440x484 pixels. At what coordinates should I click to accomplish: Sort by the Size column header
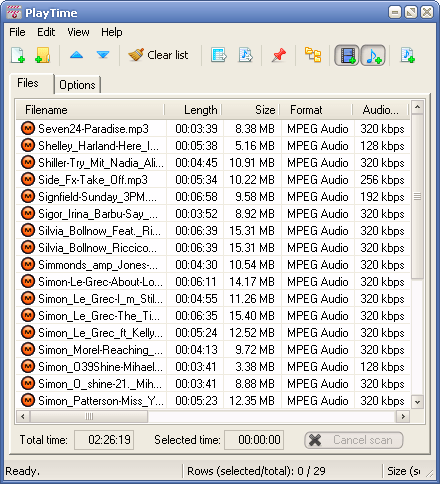(x=251, y=110)
